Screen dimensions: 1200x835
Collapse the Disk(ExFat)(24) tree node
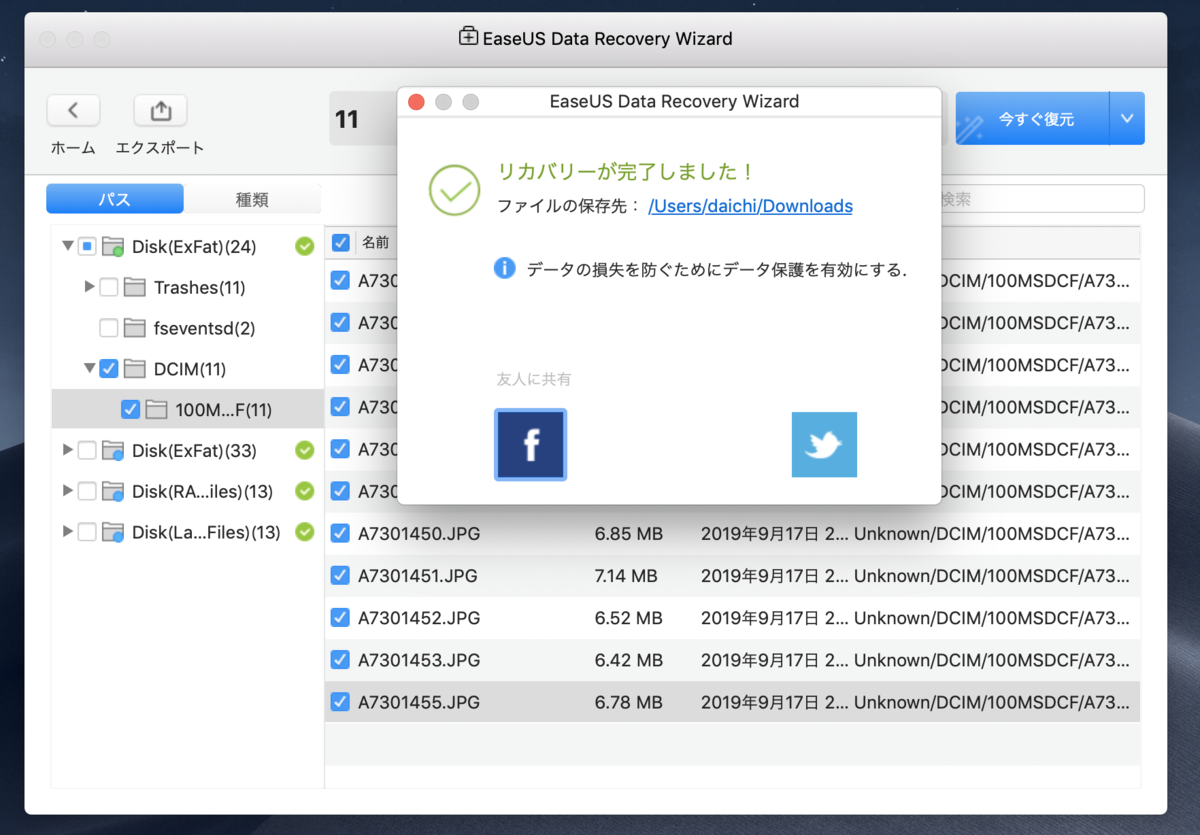point(67,246)
